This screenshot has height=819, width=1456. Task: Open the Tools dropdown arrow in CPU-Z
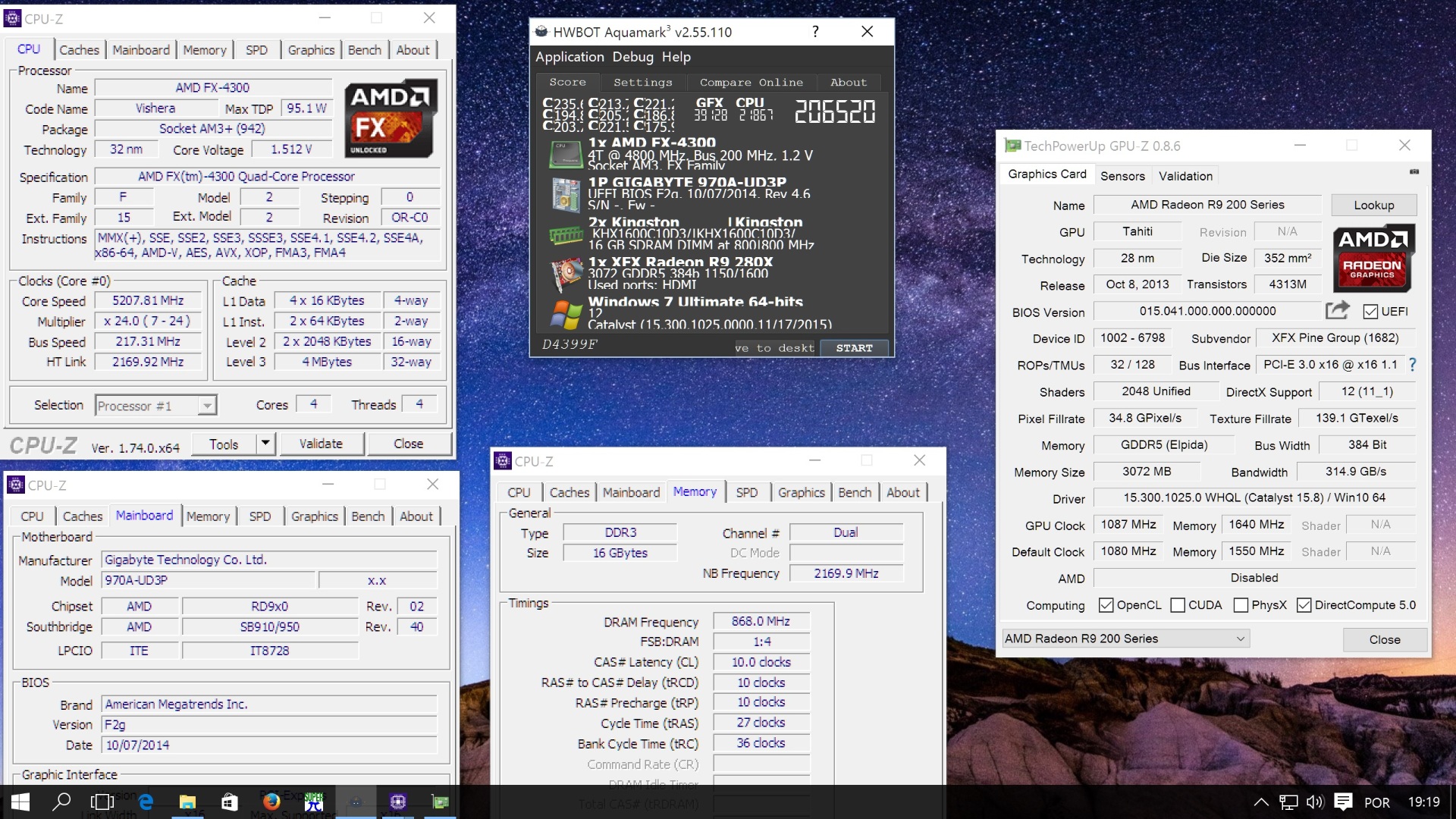[265, 444]
